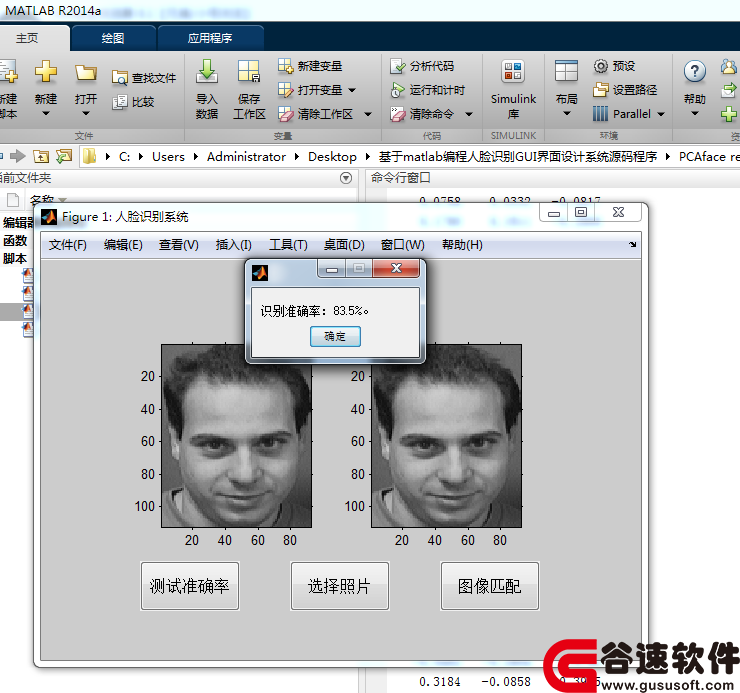Open the Current Folder panel actions dropdown
This screenshot has width=740, height=693.
346,178
